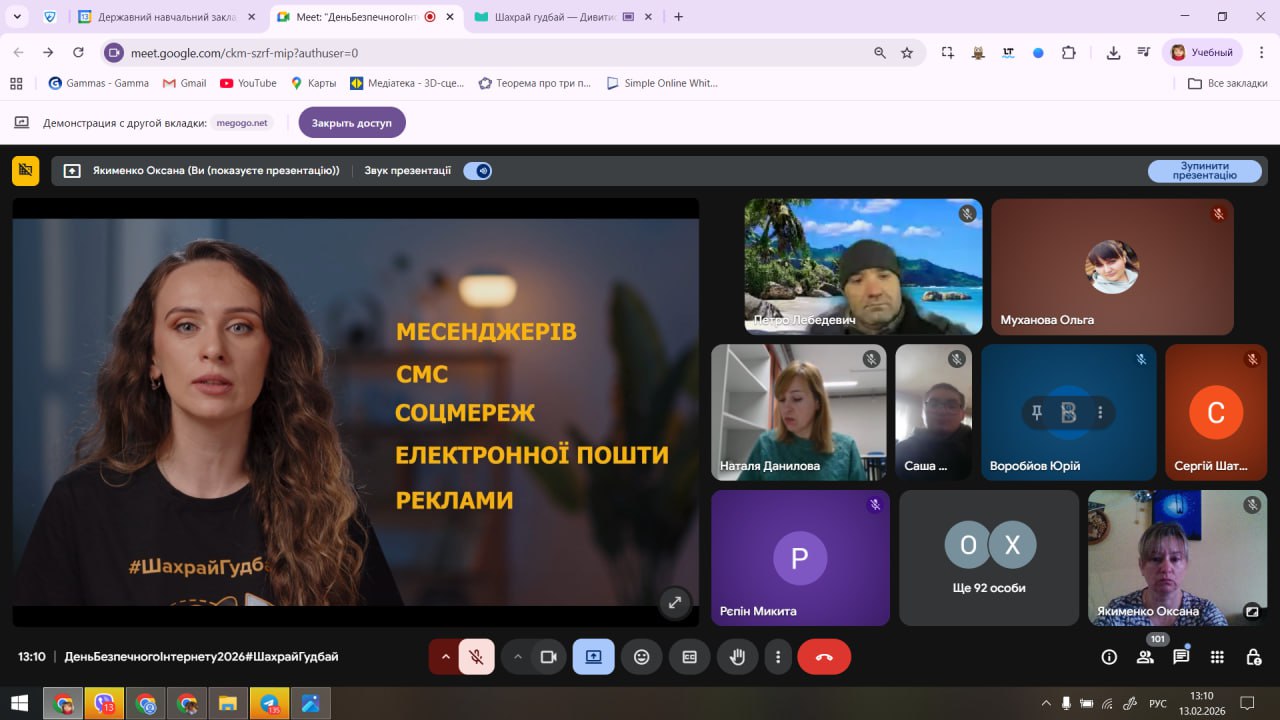Toggle the presentation audio switch
The image size is (1280, 720).
(478, 171)
